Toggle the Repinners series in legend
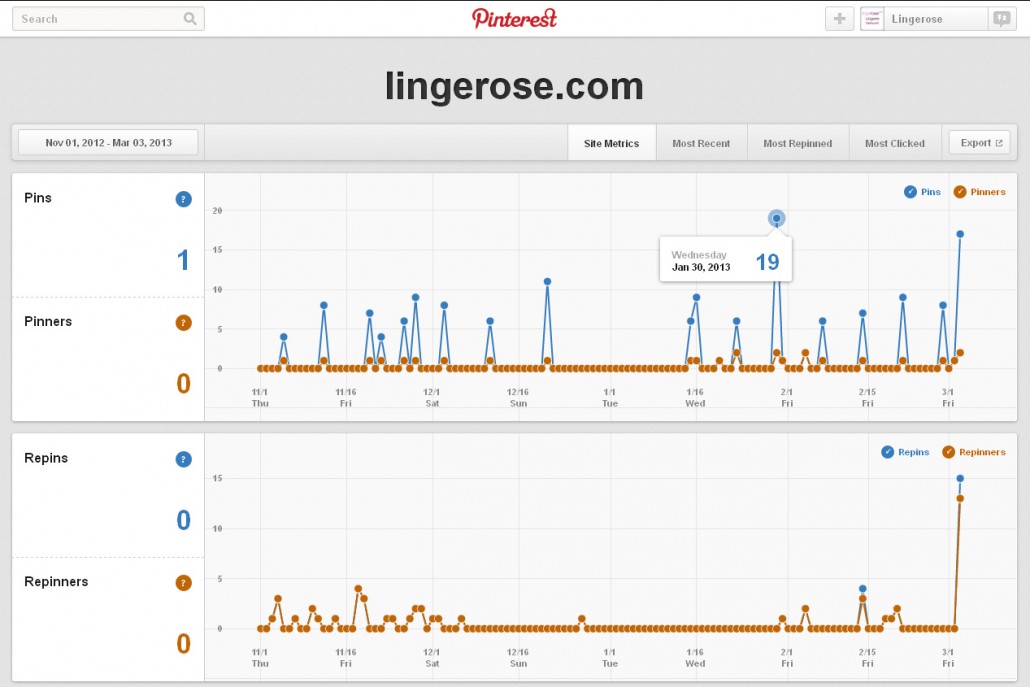1030x687 pixels. tap(974, 452)
